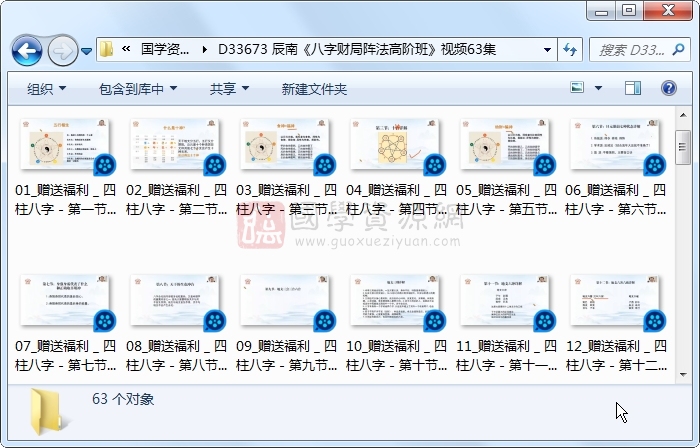Viewport: 700px width, 448px height.
Task: Open help with the question mark icon
Action: pyautogui.click(x=668, y=88)
